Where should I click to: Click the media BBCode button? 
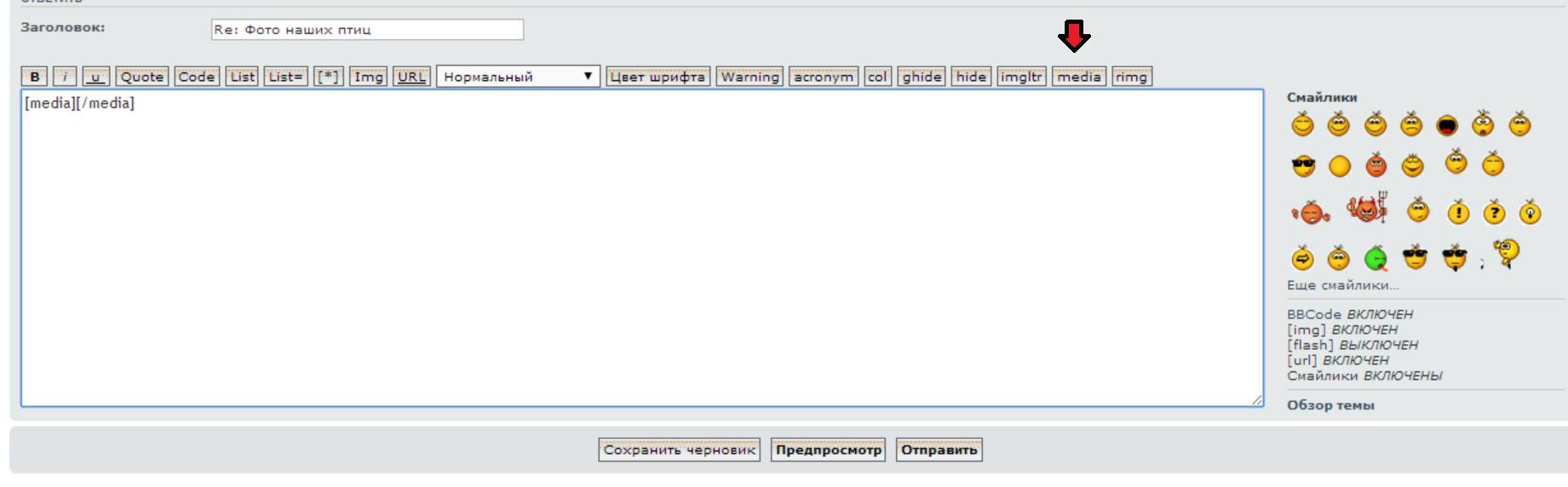pos(1079,77)
